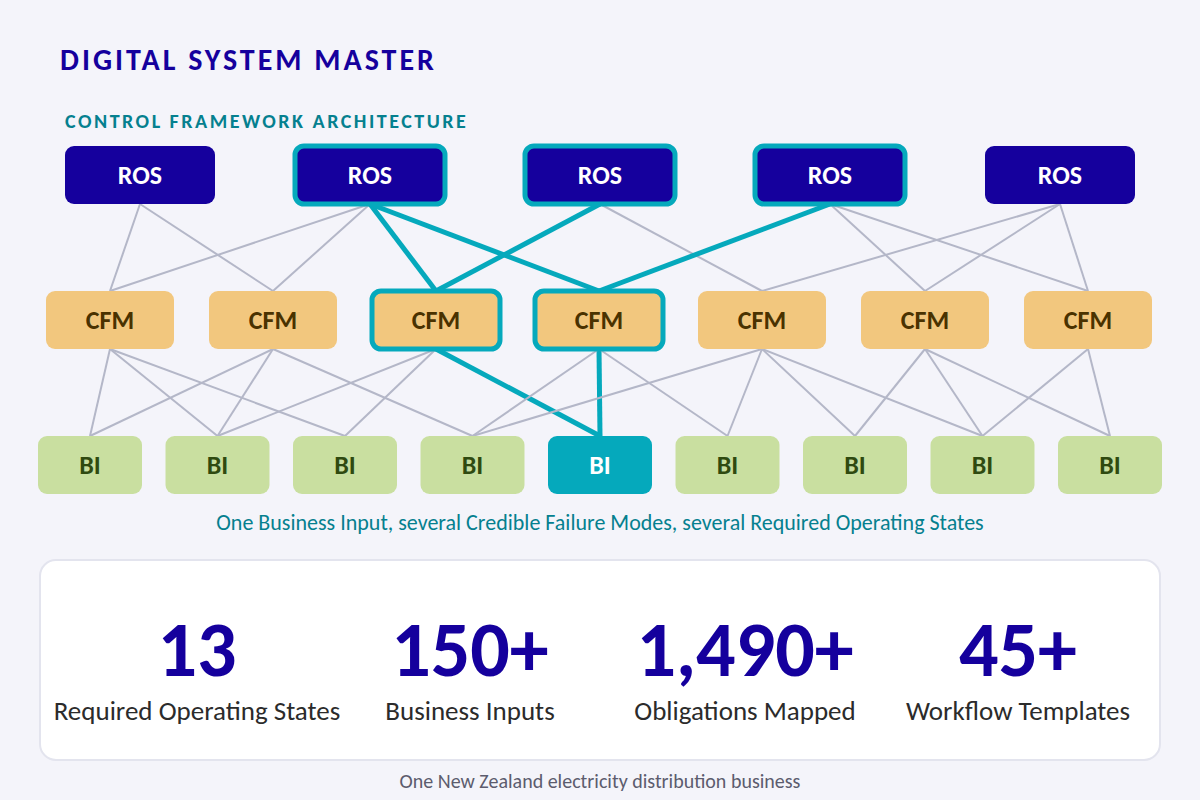
Task: Click "One New Zealand electricity distribution business" footer
Action: click(600, 781)
